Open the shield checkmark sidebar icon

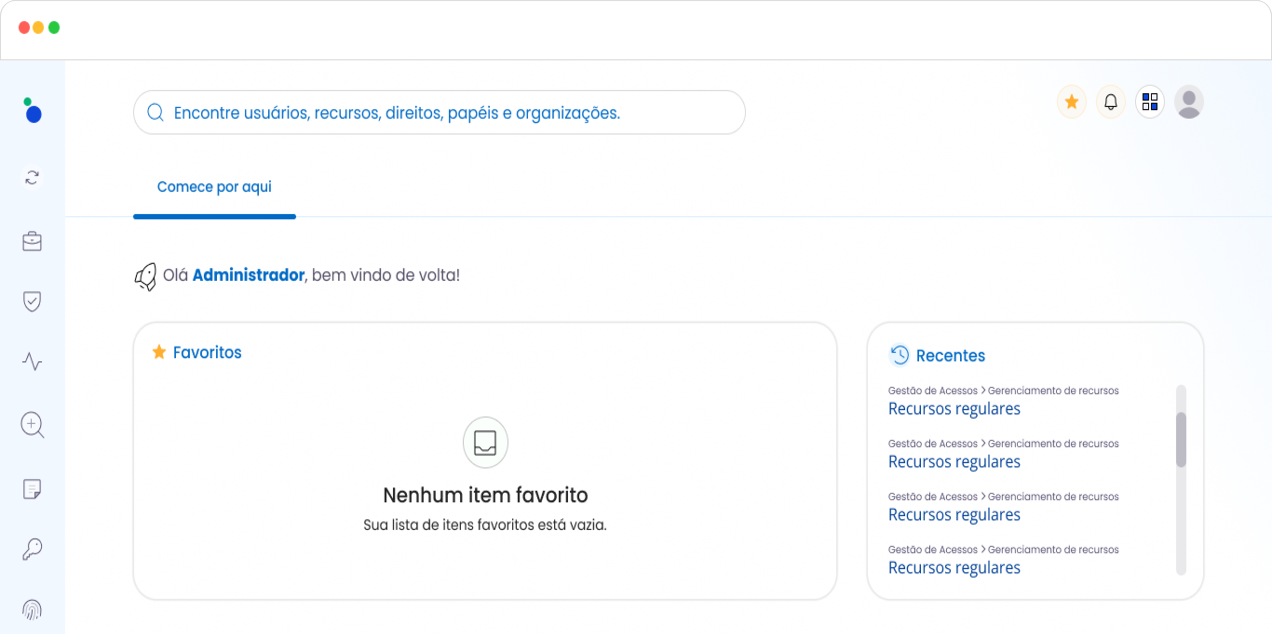coord(32,301)
